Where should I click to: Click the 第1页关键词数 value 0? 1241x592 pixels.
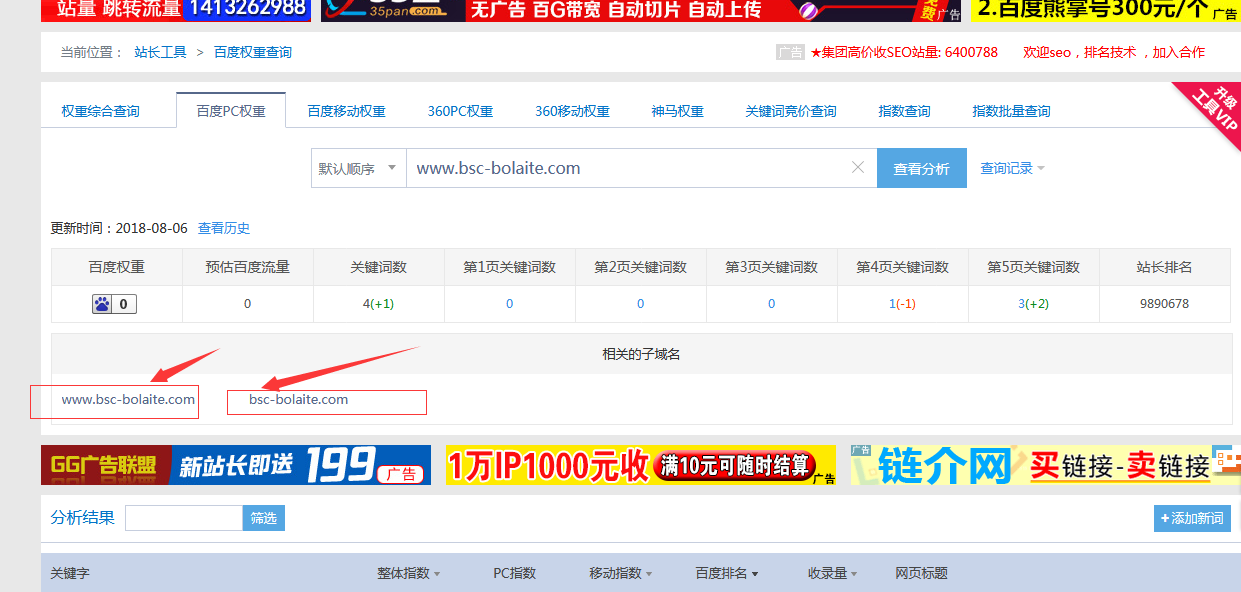509,304
